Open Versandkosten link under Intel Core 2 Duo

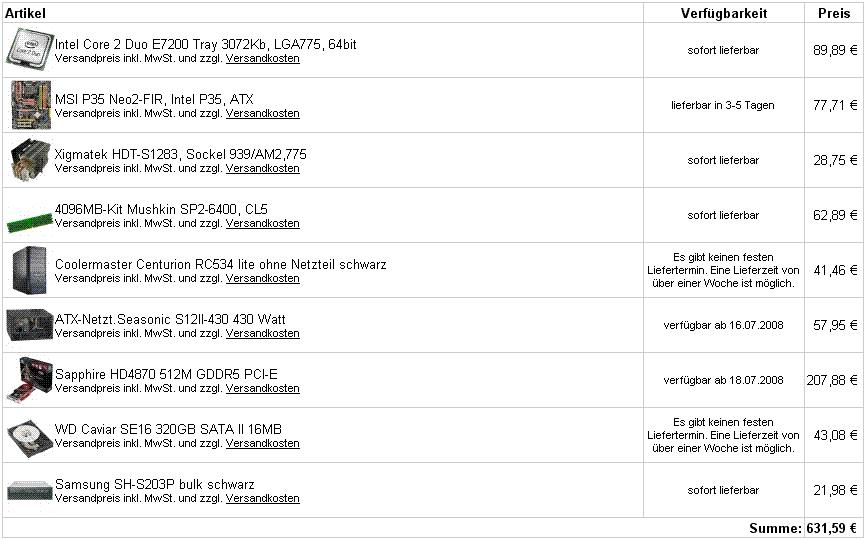coord(263,59)
